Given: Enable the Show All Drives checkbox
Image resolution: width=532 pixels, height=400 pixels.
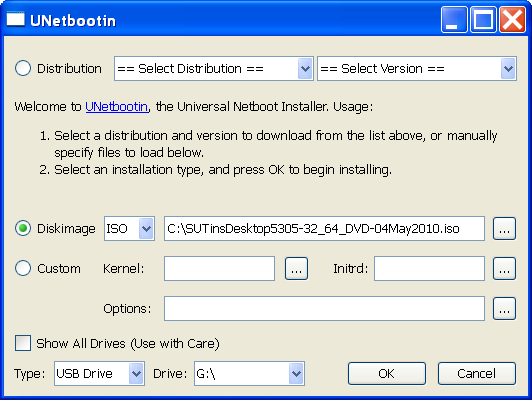Looking at the screenshot, I should (x=23, y=343).
